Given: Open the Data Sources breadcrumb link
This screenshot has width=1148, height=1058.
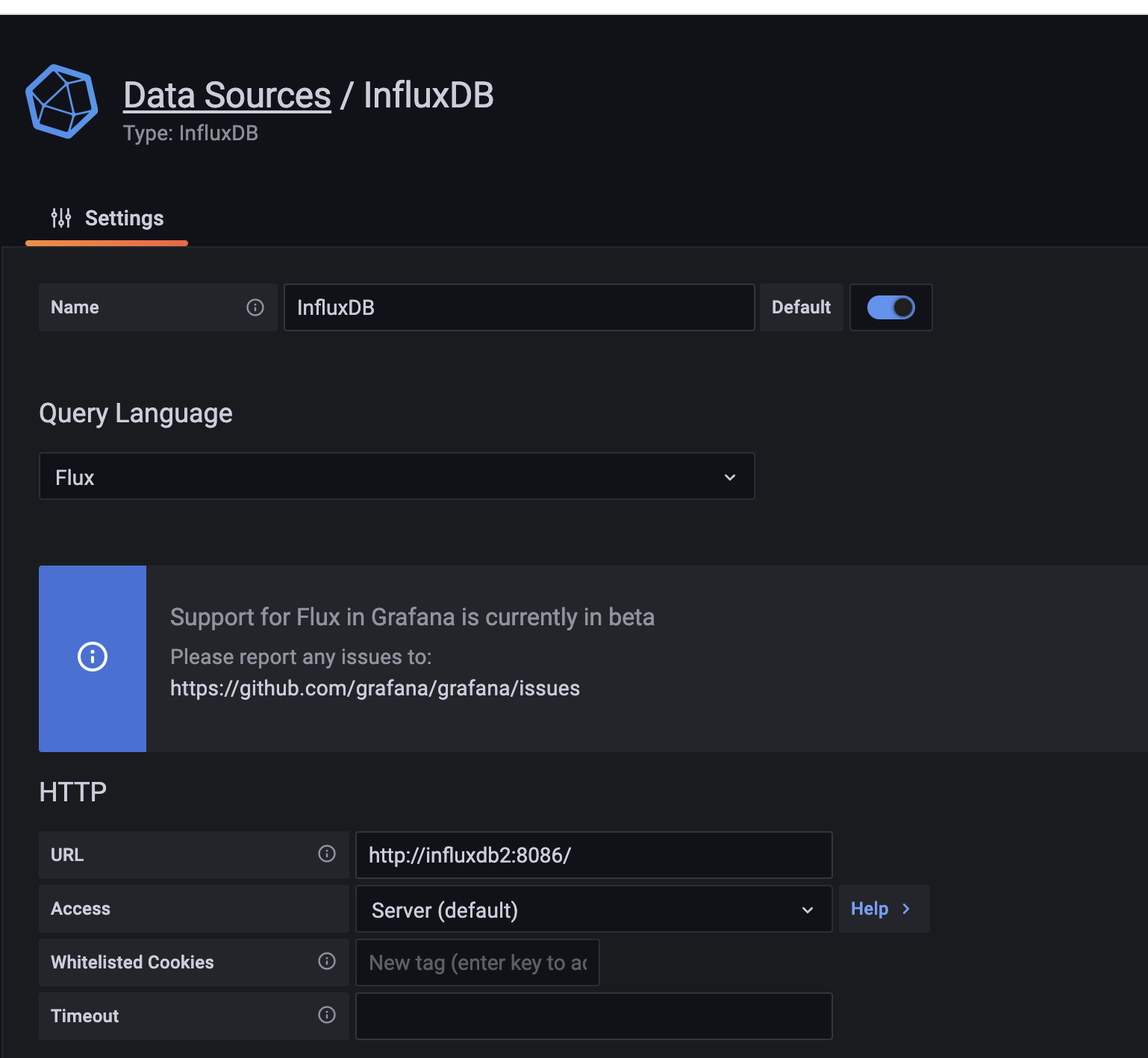Looking at the screenshot, I should [x=227, y=96].
